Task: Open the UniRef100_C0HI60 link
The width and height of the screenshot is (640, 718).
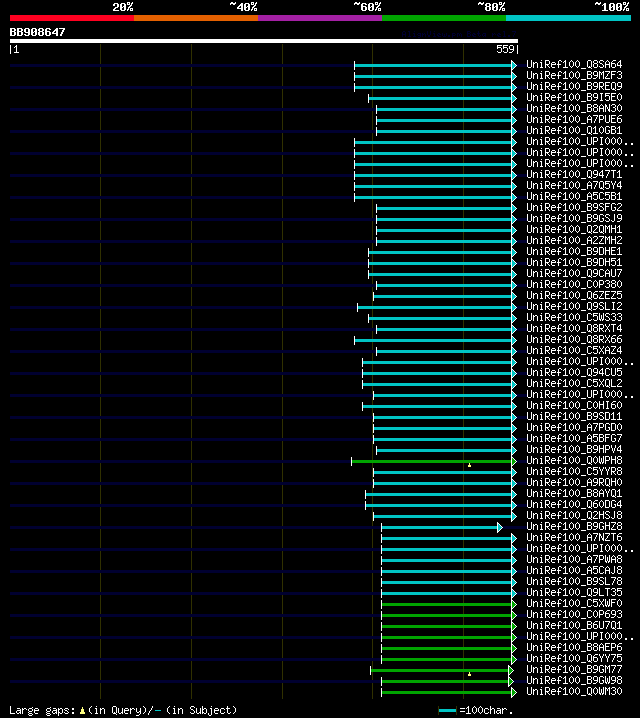Action: (x=574, y=405)
